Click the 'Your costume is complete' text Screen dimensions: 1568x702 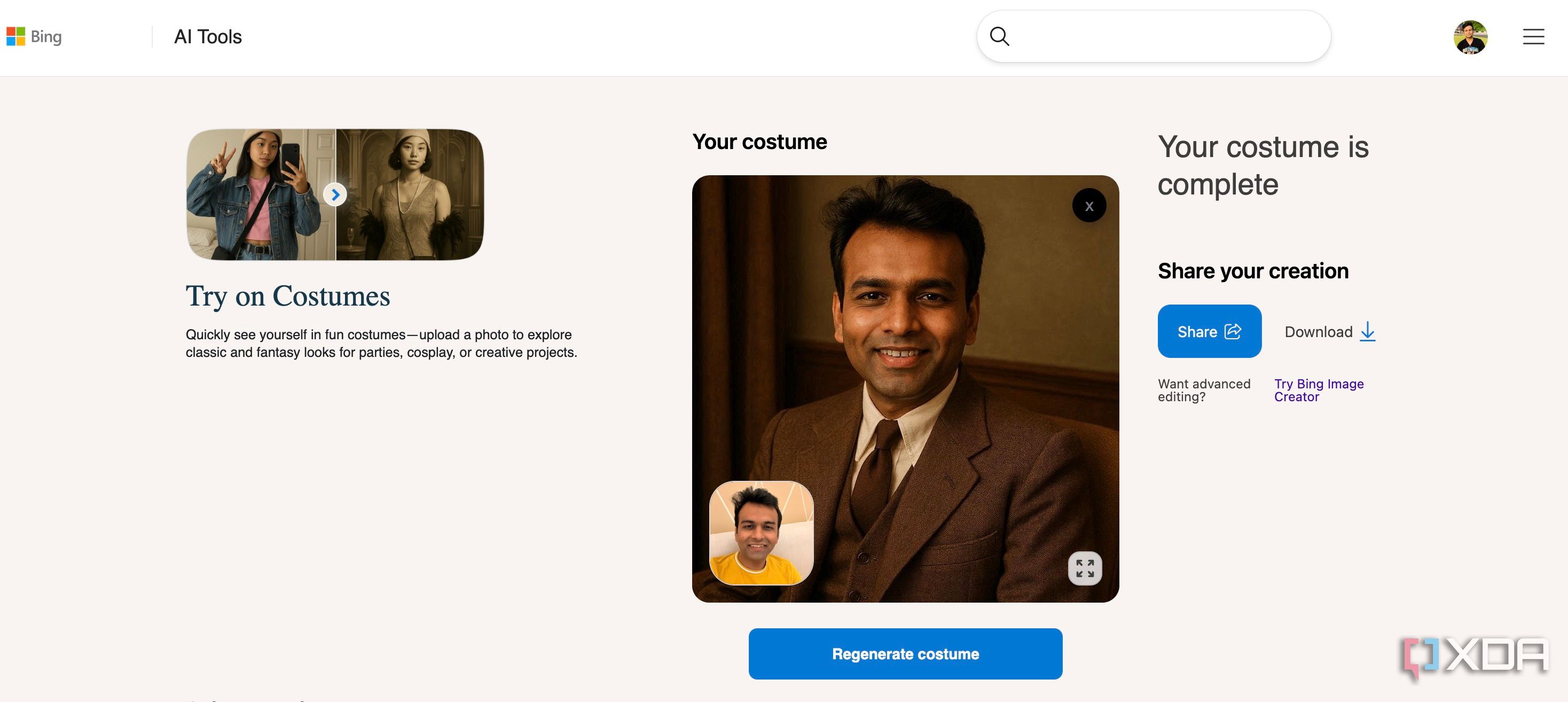click(x=1263, y=166)
